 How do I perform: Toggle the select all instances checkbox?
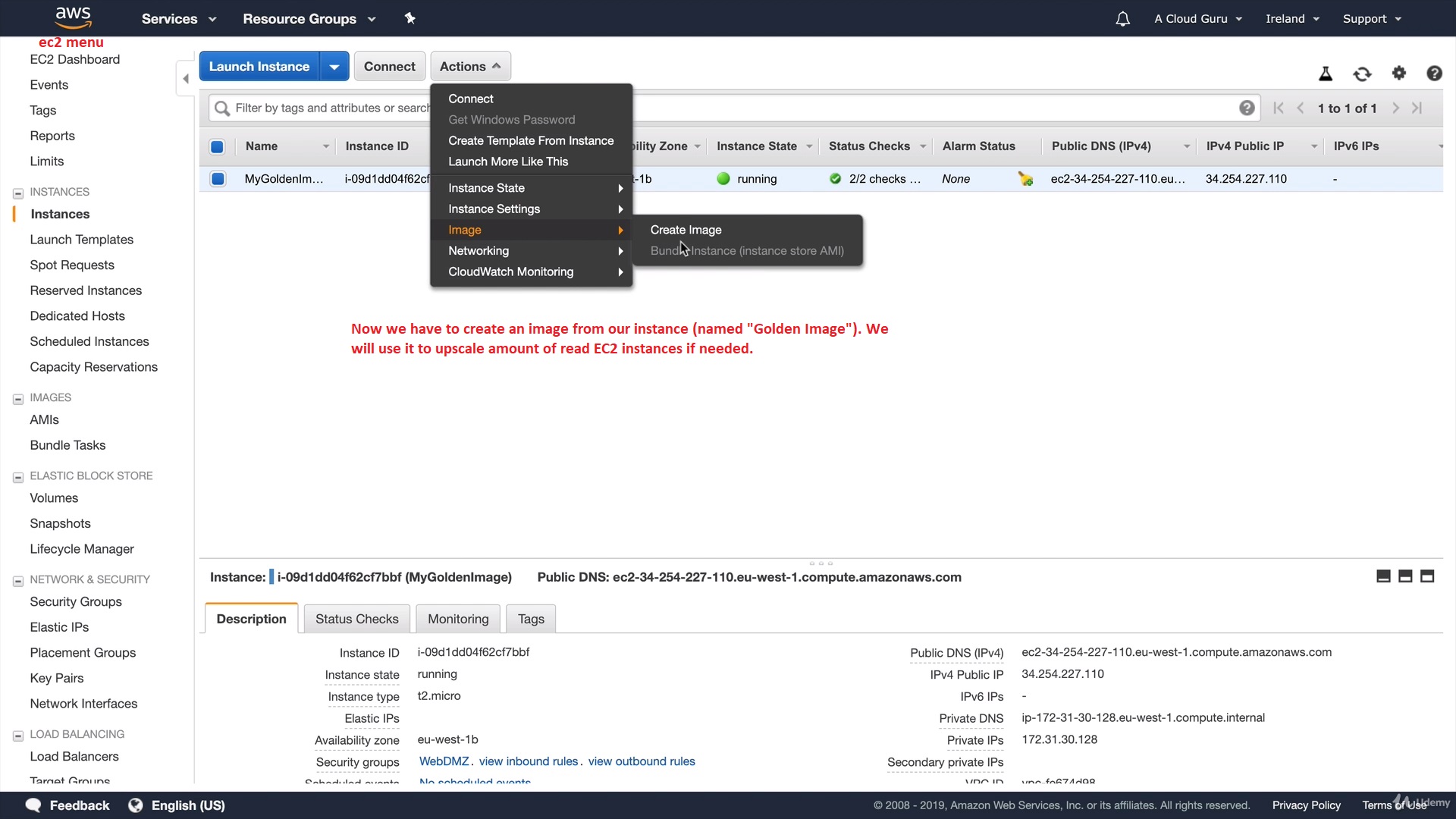(x=217, y=146)
